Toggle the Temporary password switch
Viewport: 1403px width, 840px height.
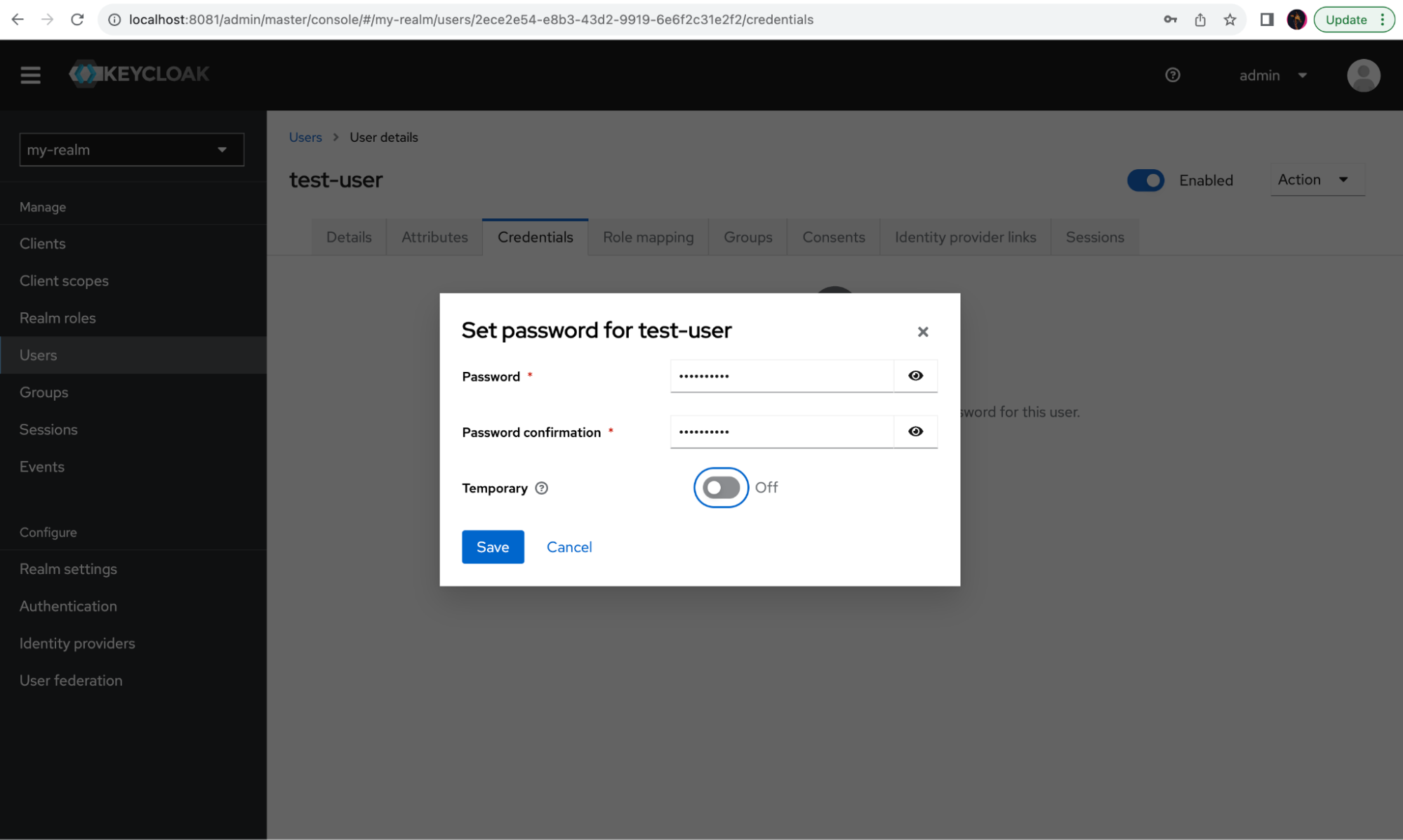click(721, 488)
